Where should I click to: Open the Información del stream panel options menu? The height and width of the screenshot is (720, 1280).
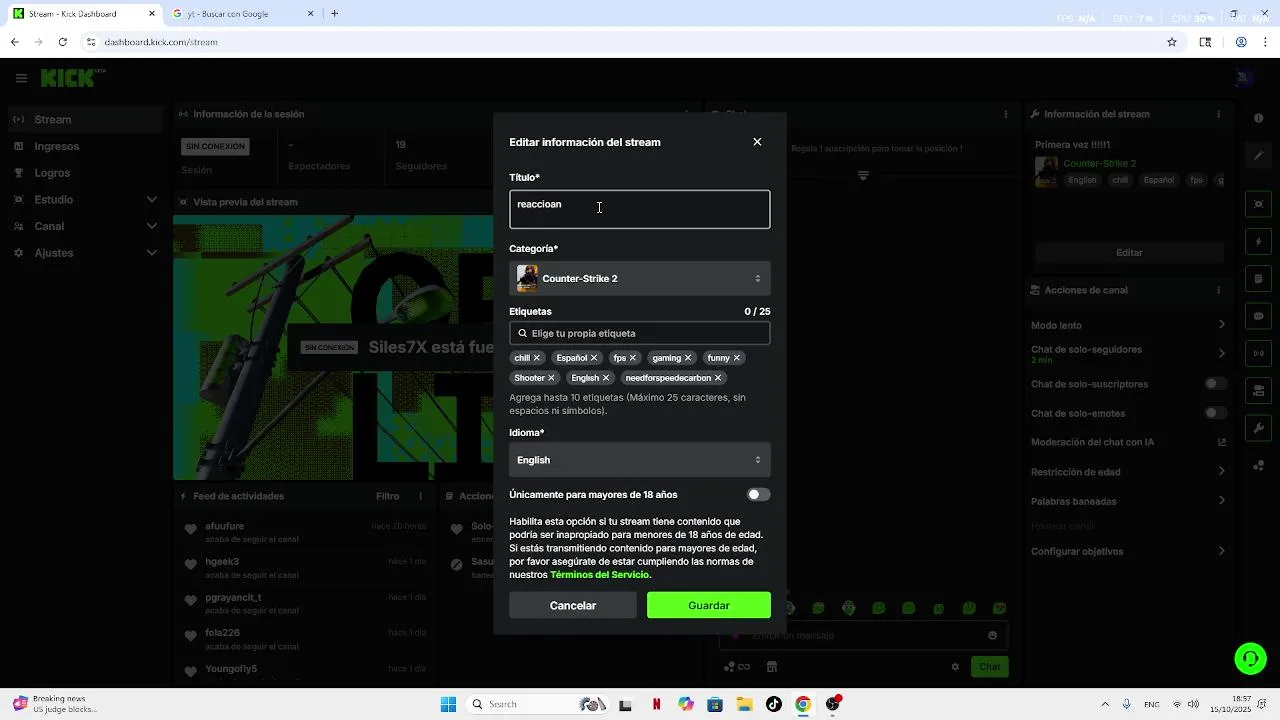pyautogui.click(x=1220, y=114)
